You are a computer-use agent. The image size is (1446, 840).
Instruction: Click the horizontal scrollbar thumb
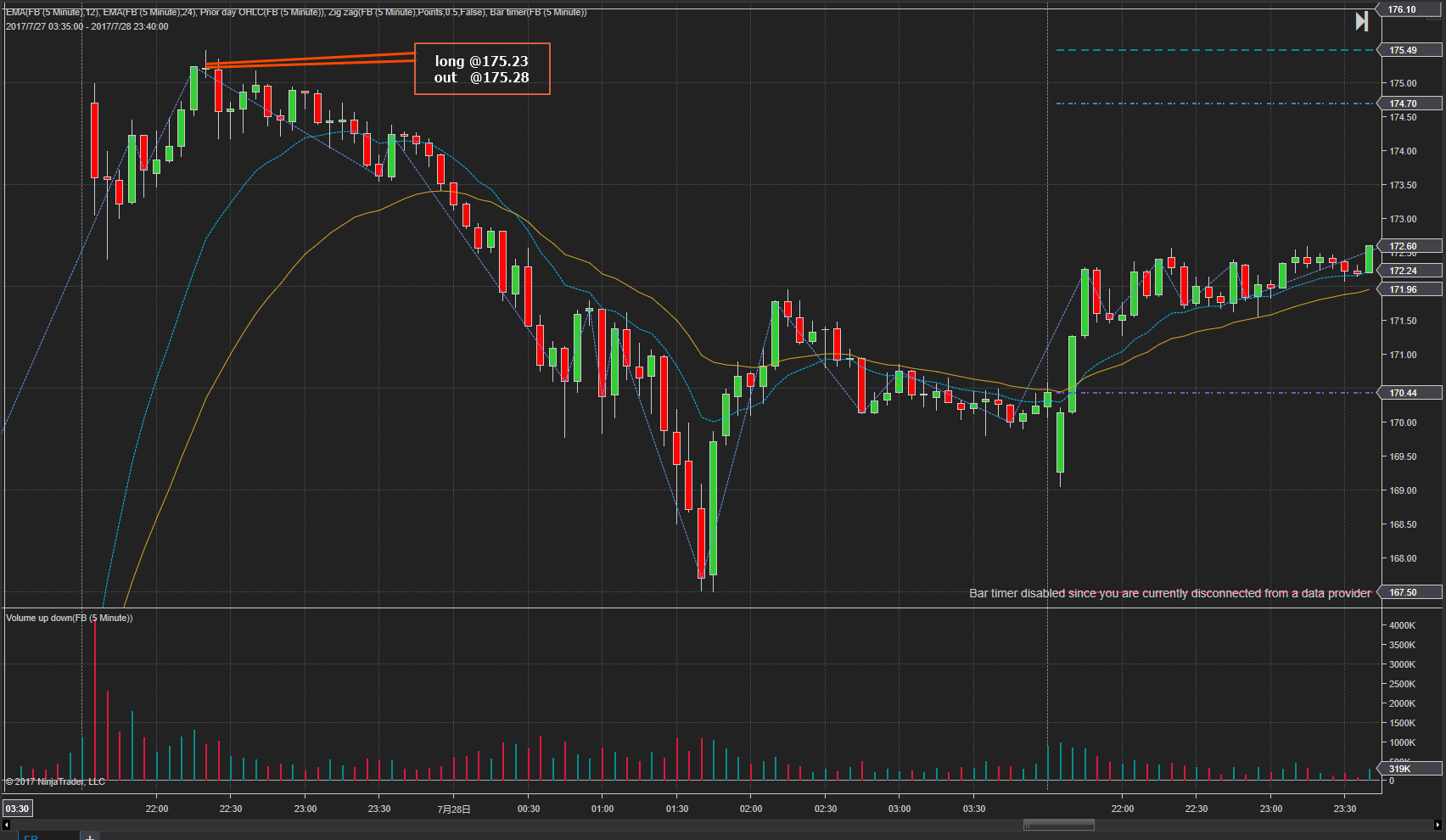click(x=1059, y=825)
